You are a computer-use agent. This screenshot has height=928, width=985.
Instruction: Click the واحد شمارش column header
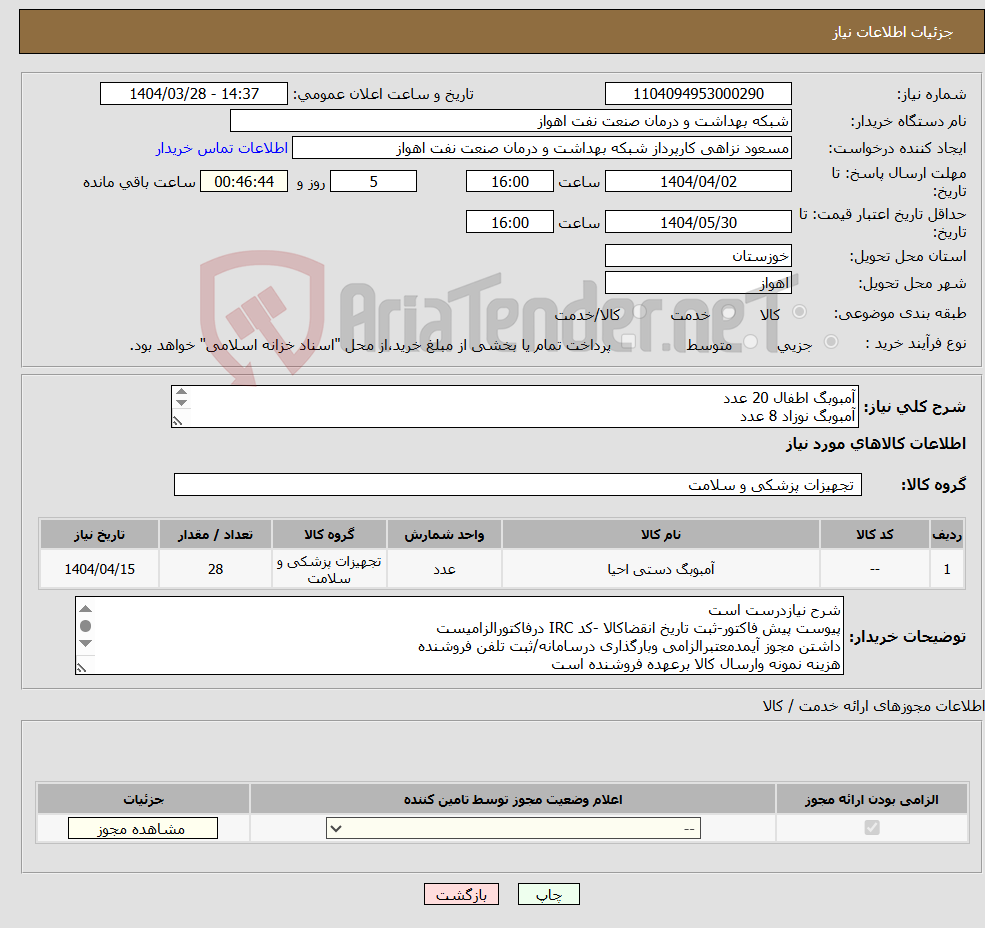click(444, 535)
